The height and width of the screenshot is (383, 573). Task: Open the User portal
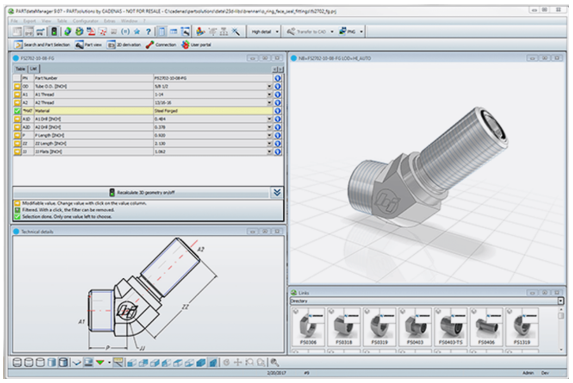tap(196, 45)
